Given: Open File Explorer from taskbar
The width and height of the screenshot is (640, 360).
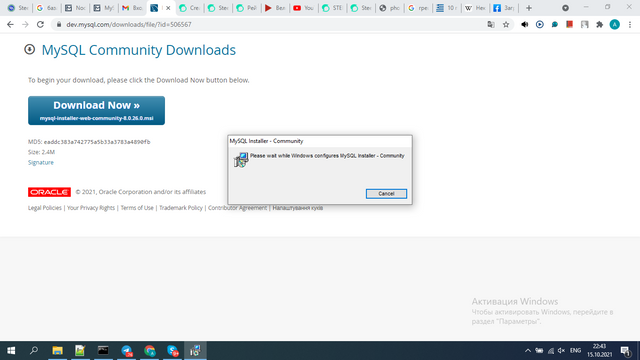Looking at the screenshot, I should click(57, 350).
